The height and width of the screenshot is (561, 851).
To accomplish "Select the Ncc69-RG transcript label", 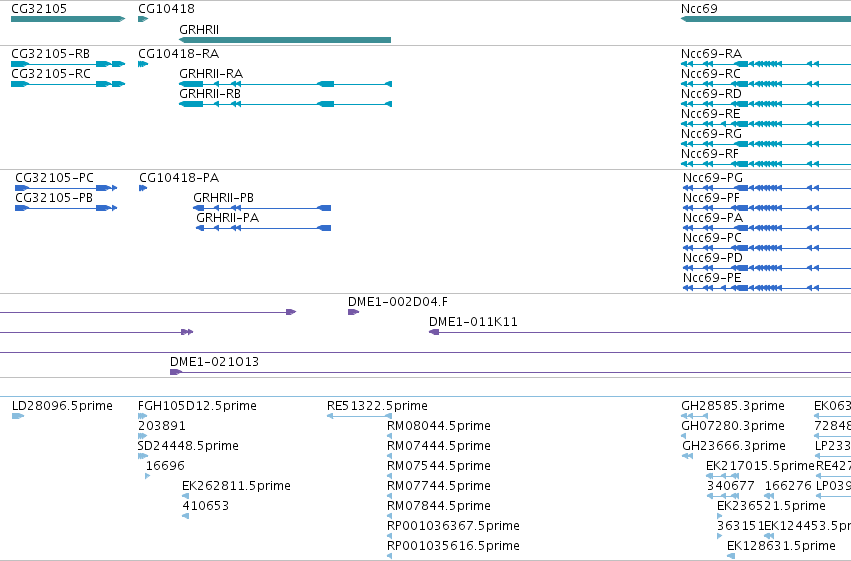I will (x=712, y=134).
